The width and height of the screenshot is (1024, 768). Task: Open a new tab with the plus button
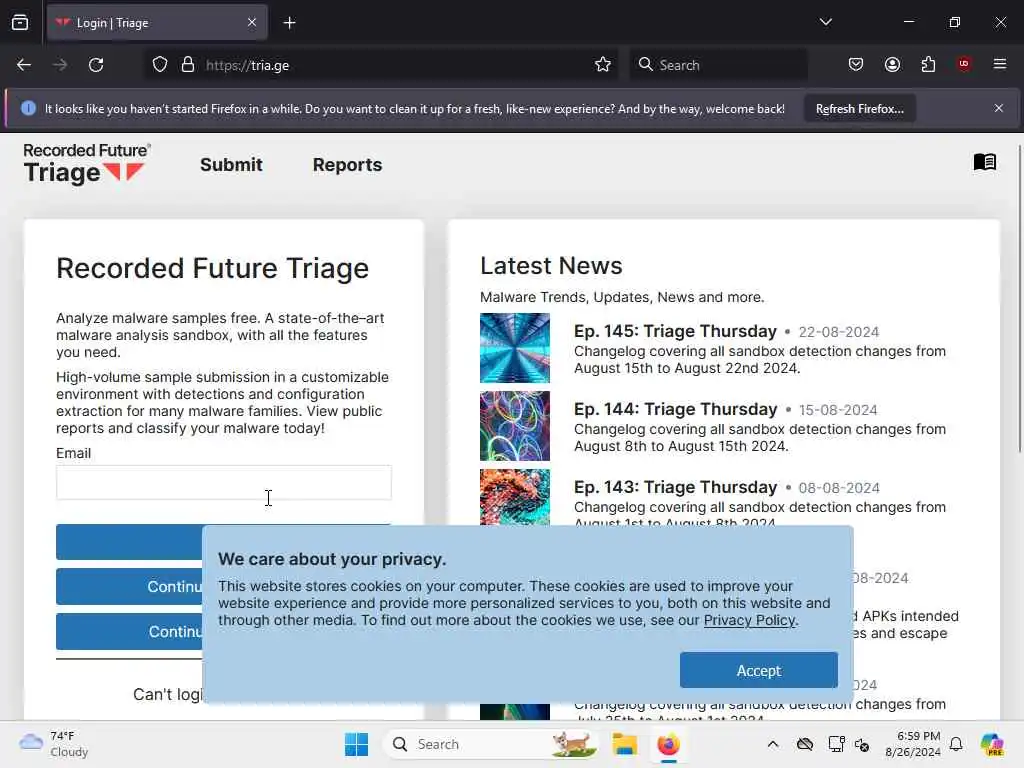click(x=289, y=23)
